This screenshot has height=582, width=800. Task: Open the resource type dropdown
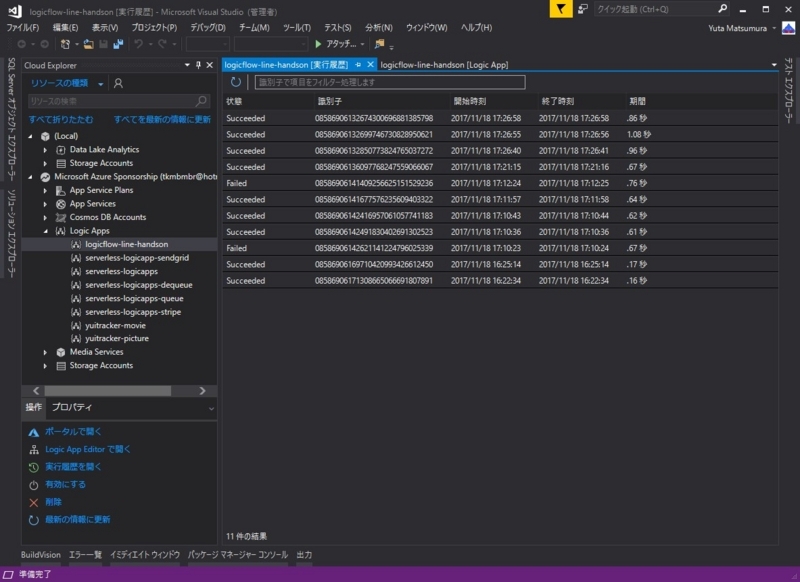pos(66,83)
